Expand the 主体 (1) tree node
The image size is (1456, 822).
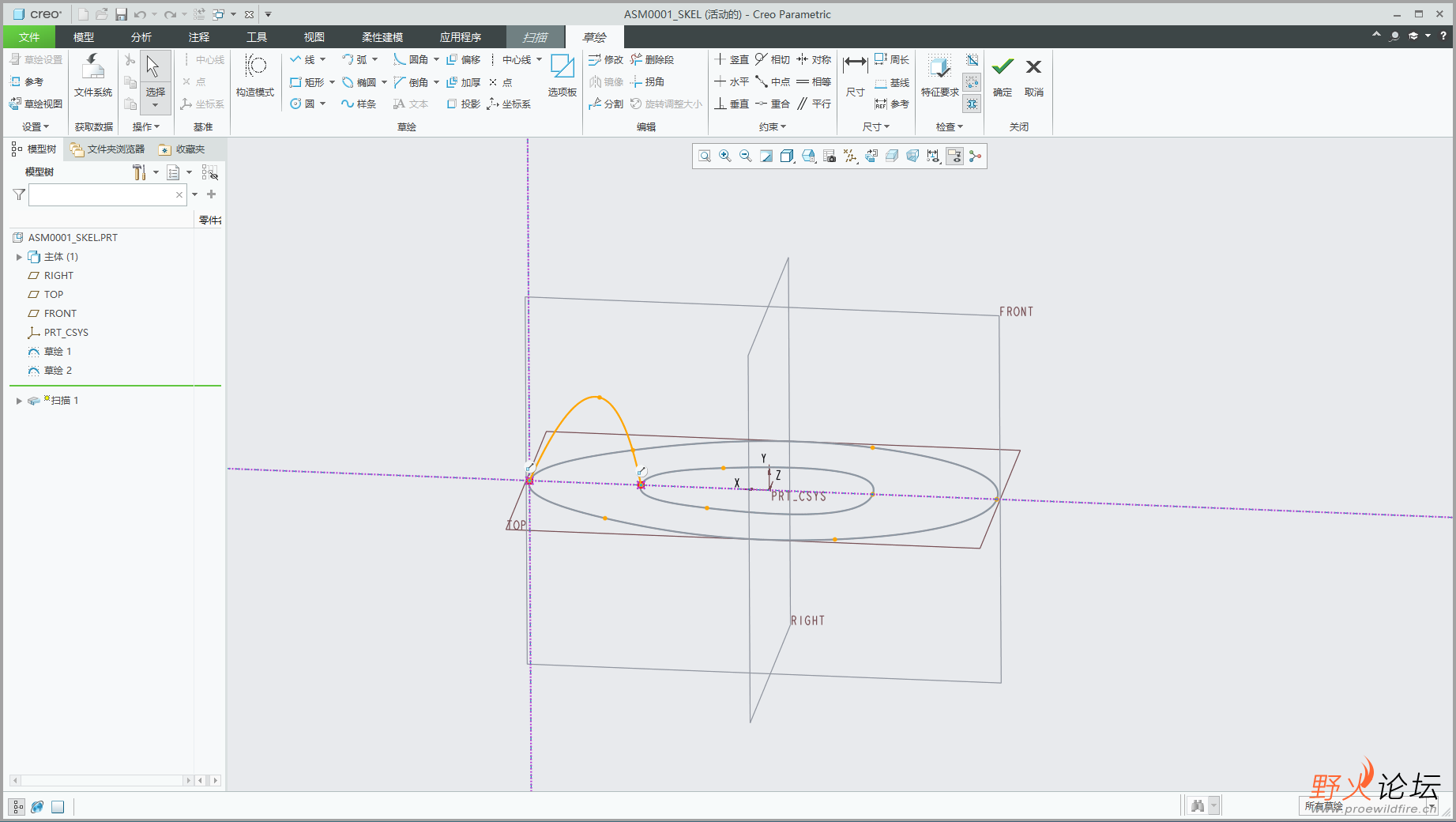pos(19,257)
